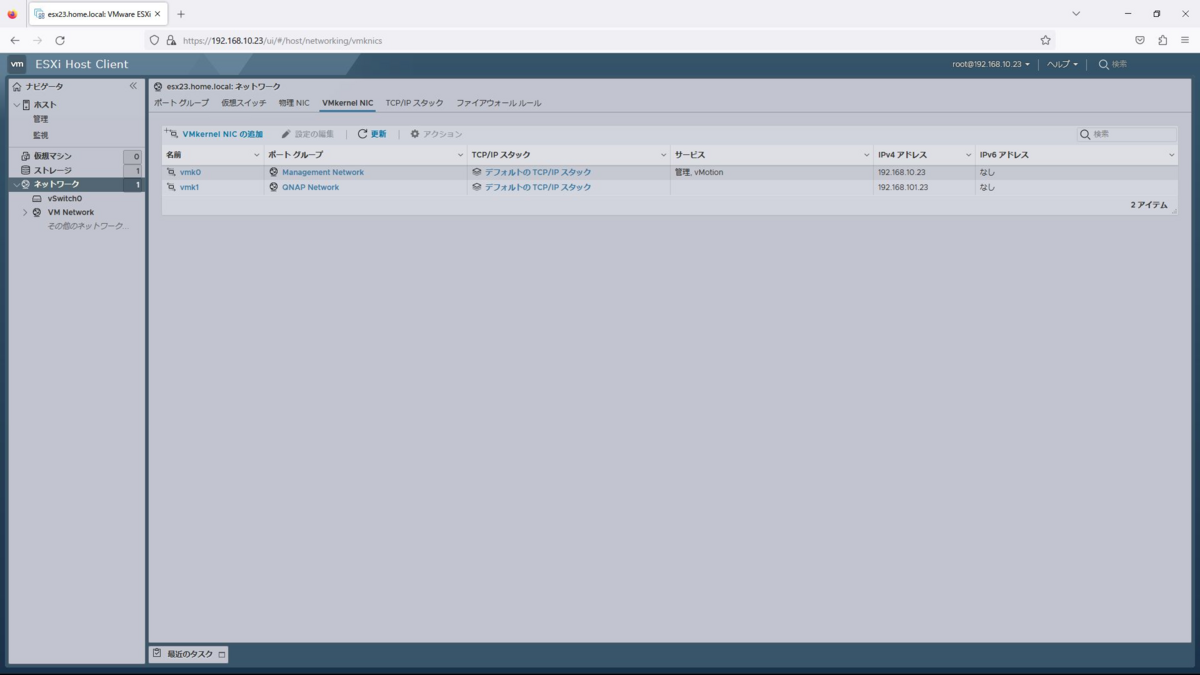Open the サービス column dropdown arrow

867,156
